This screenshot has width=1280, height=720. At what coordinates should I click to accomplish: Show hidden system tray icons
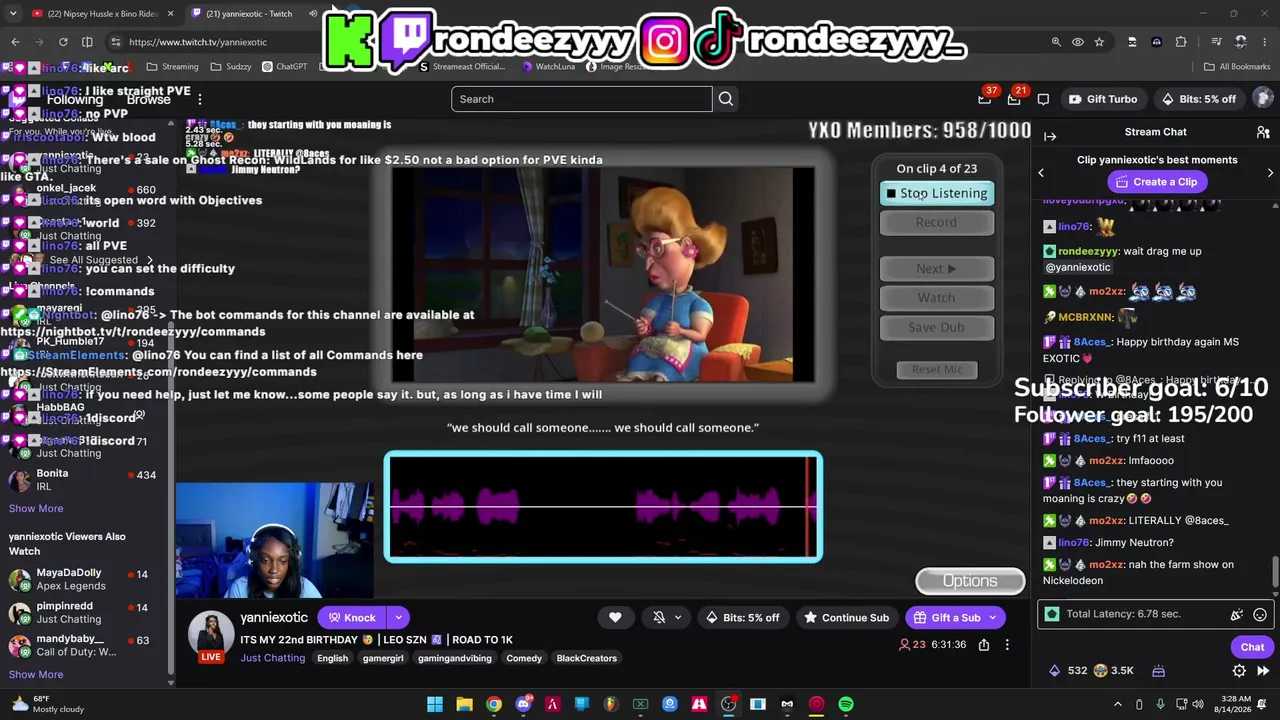click(x=1118, y=704)
